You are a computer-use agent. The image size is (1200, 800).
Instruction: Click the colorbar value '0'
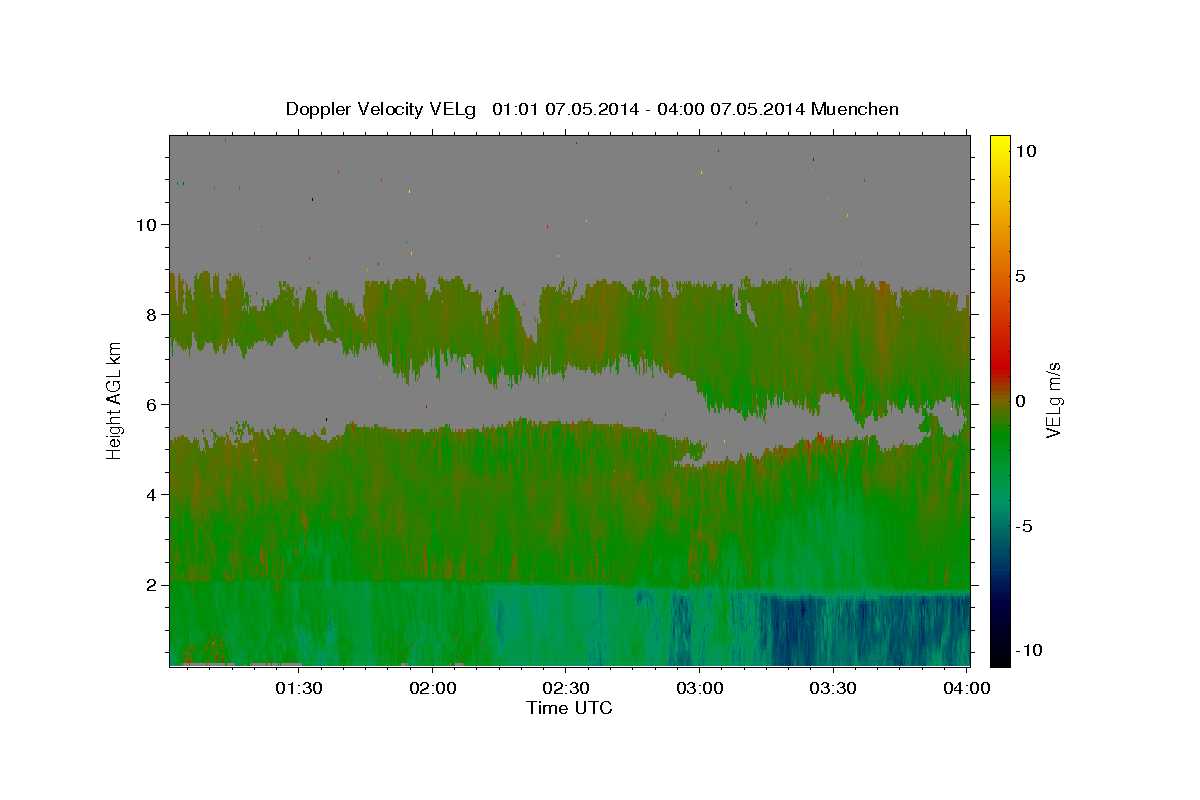[x=1020, y=401]
